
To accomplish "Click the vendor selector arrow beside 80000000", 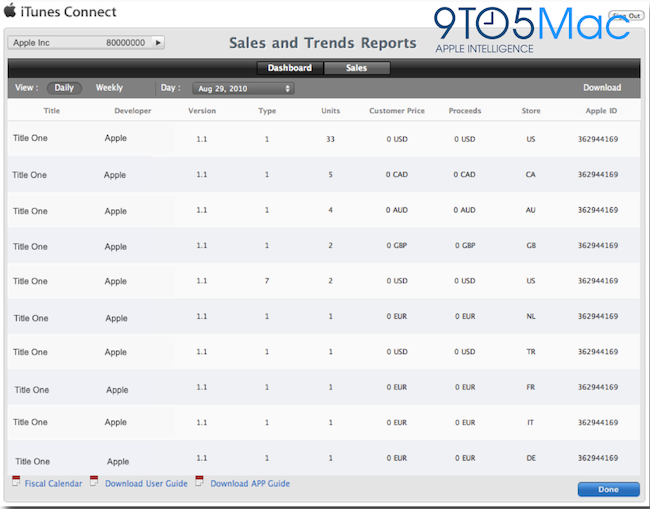I will [x=158, y=43].
